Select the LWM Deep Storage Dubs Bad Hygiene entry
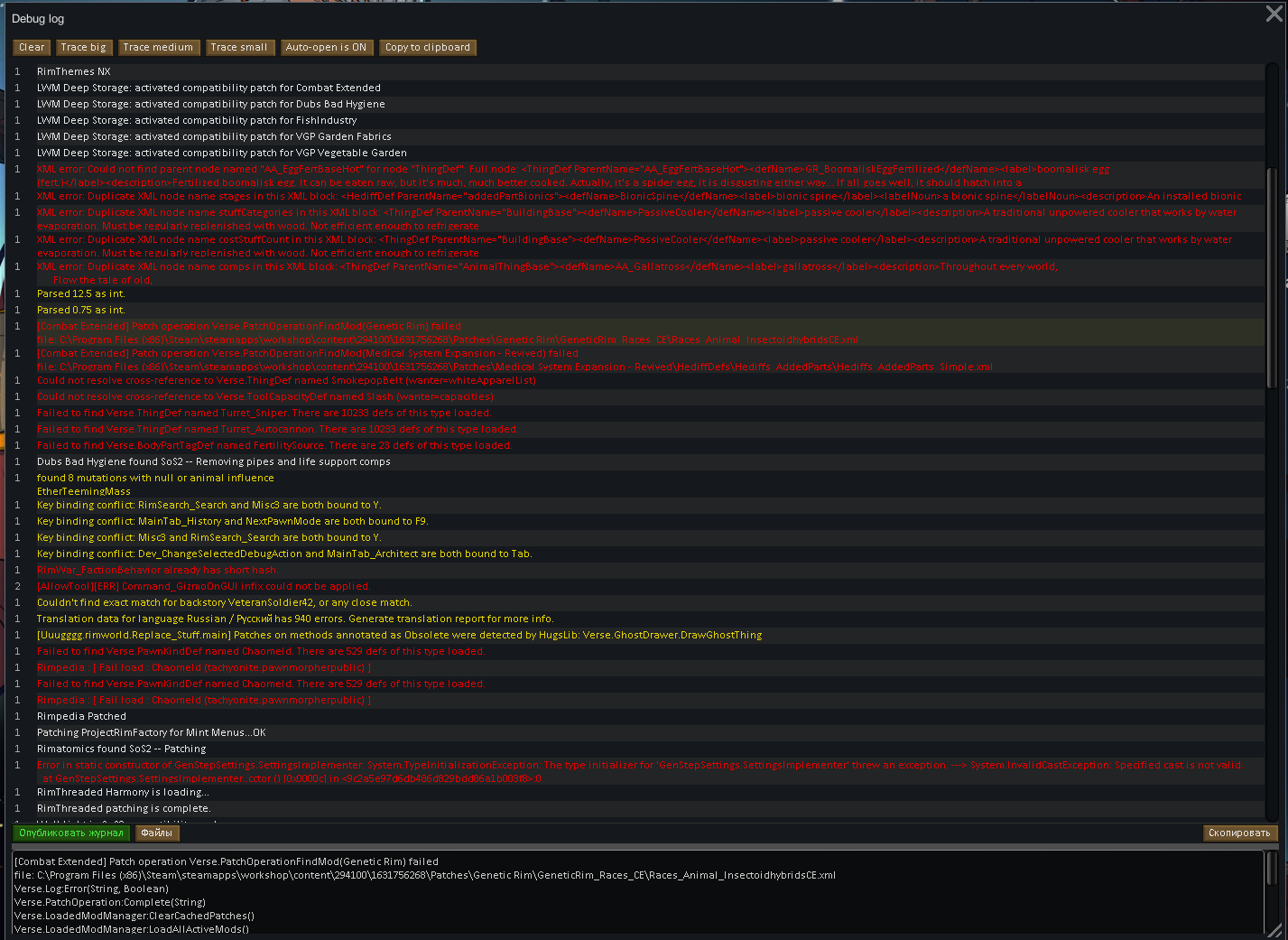 click(638, 105)
